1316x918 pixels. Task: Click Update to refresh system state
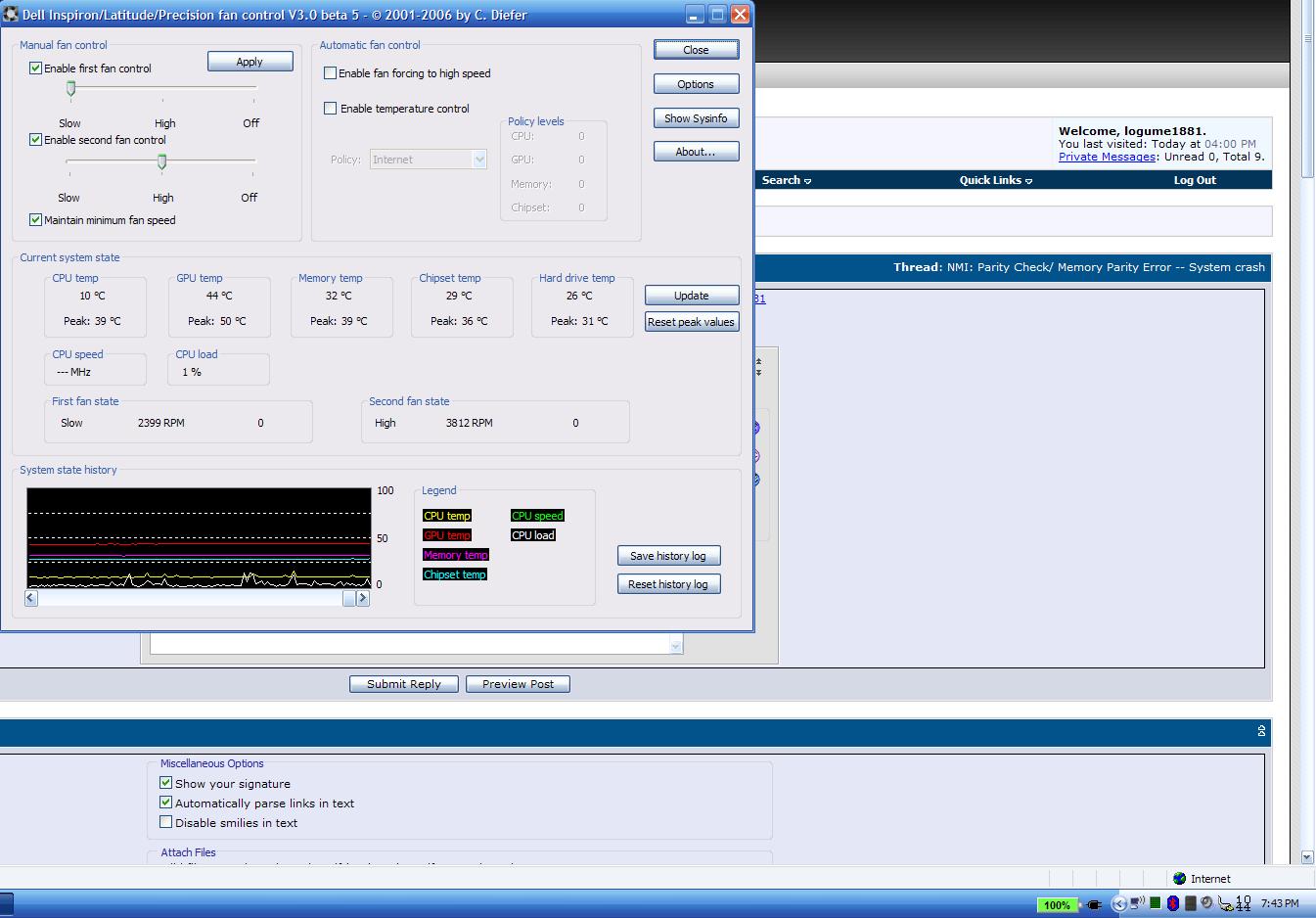tap(691, 296)
